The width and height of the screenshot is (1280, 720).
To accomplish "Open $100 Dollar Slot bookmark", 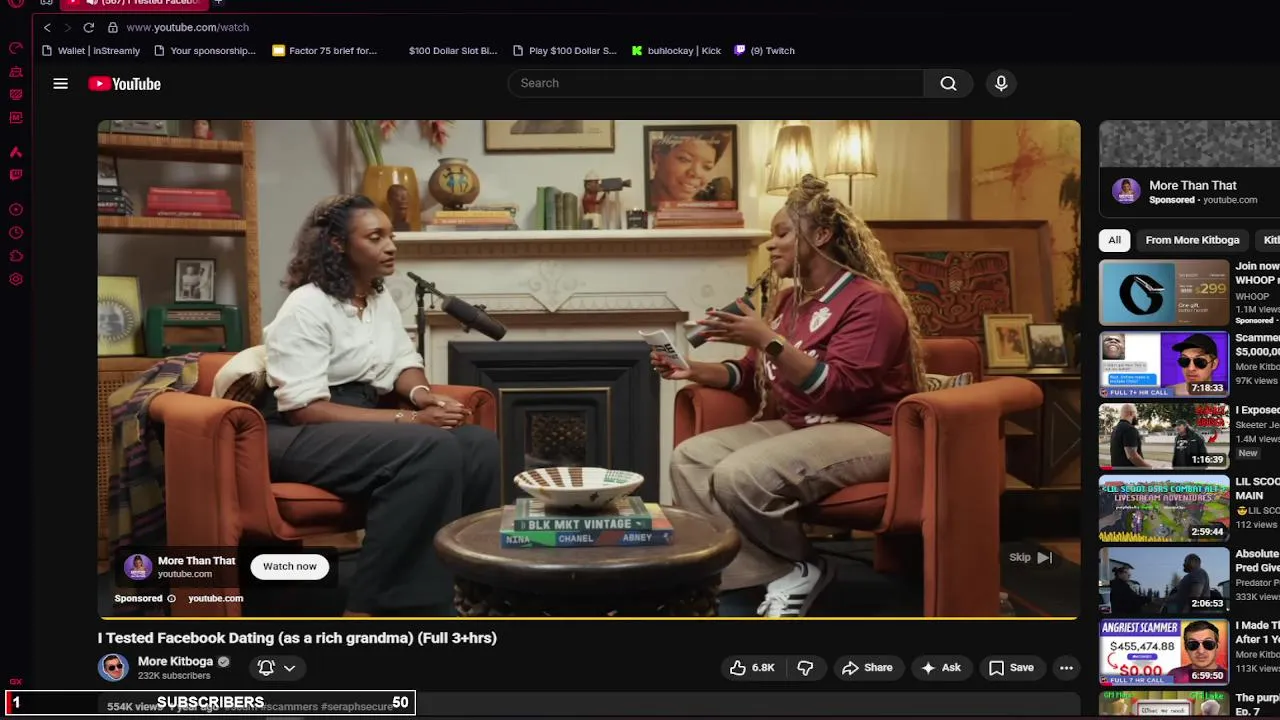I will (x=452, y=50).
